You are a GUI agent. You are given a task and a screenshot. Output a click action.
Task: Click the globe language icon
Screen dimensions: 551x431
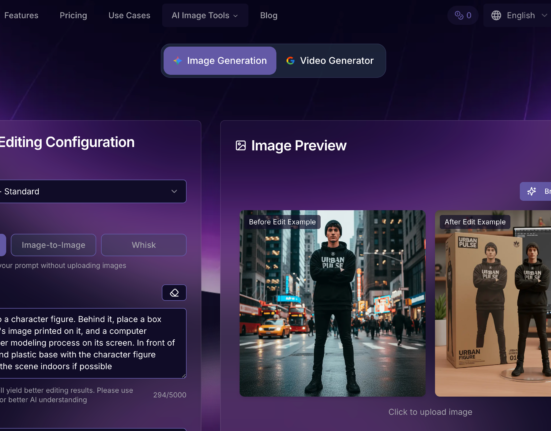pos(496,15)
